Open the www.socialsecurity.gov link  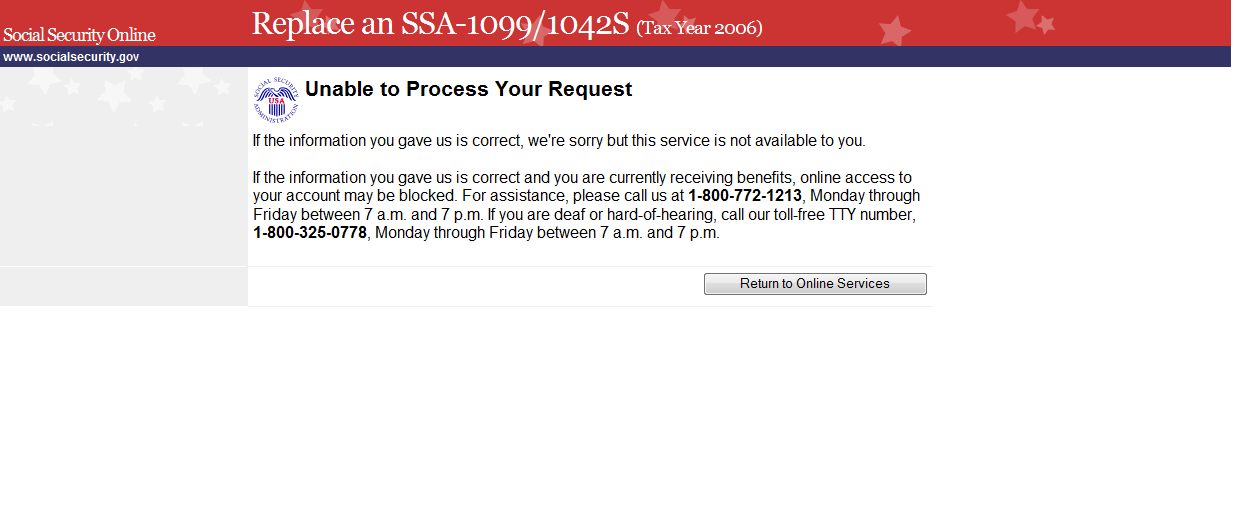71,57
